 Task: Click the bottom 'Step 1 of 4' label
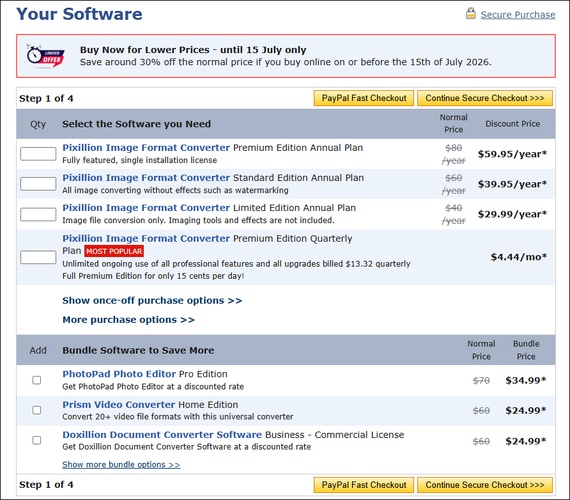tap(46, 485)
